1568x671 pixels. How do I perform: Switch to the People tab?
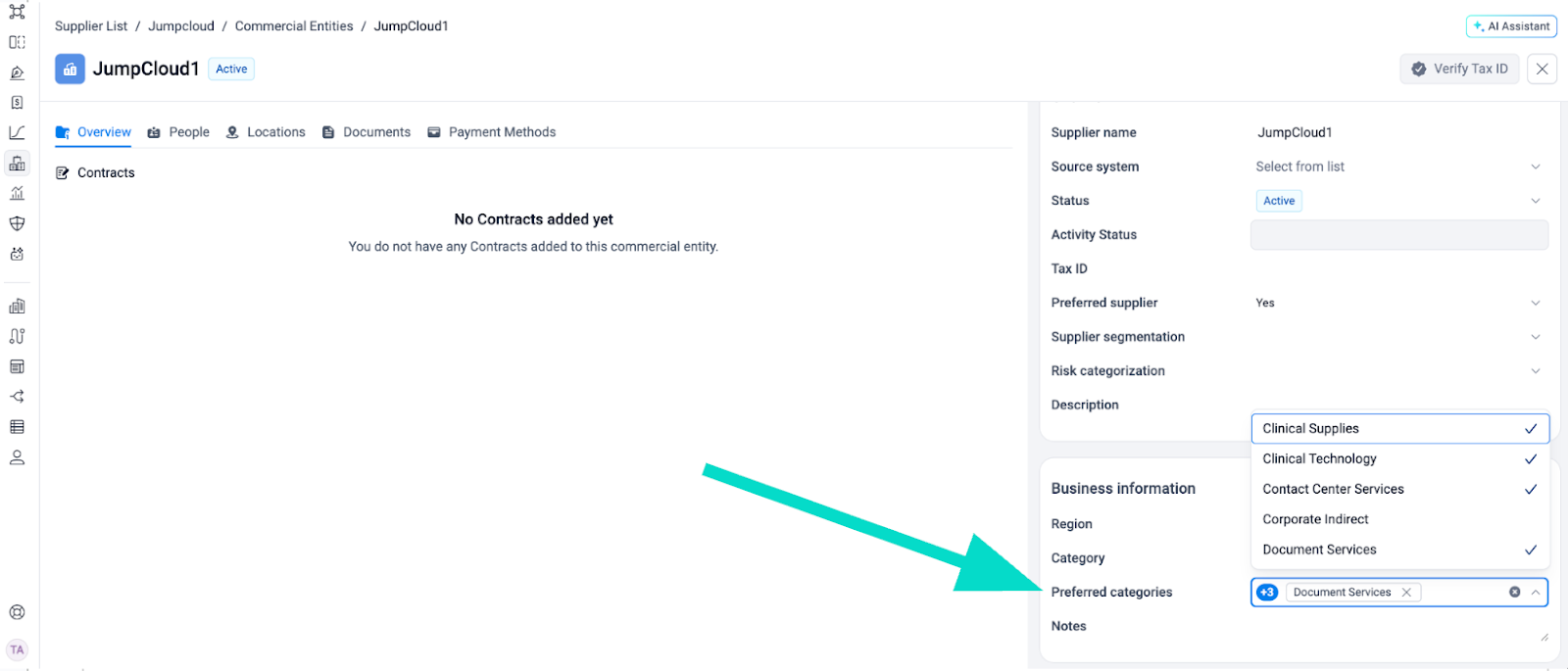178,132
